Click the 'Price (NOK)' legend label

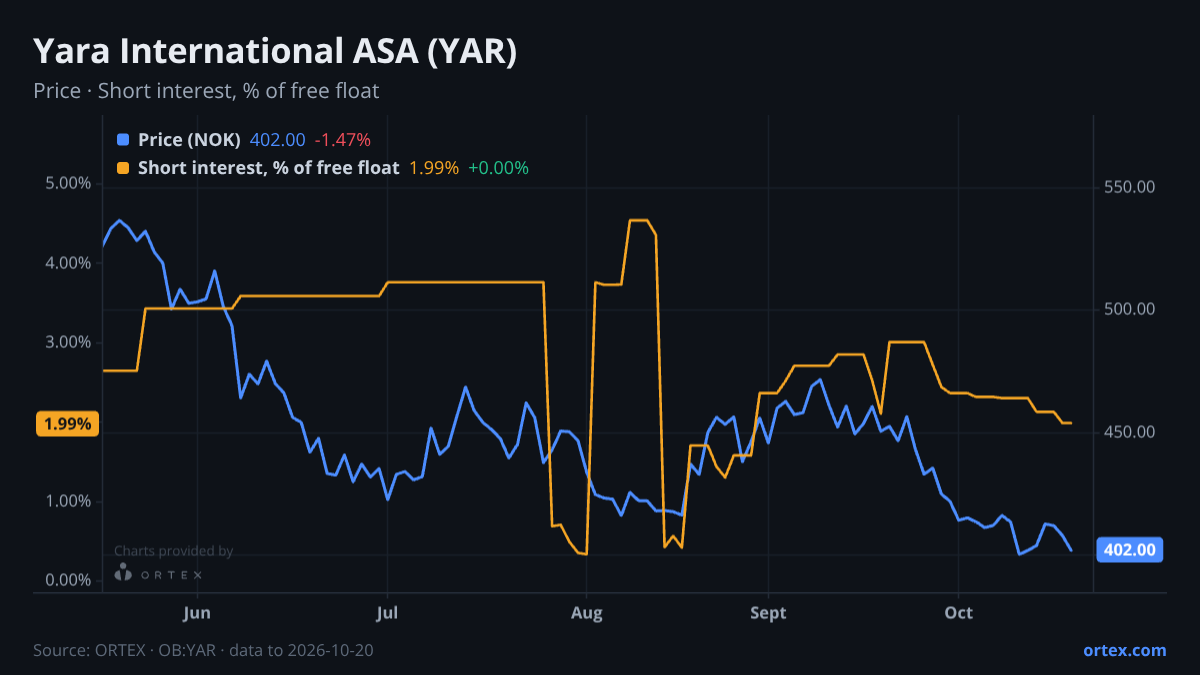189,140
